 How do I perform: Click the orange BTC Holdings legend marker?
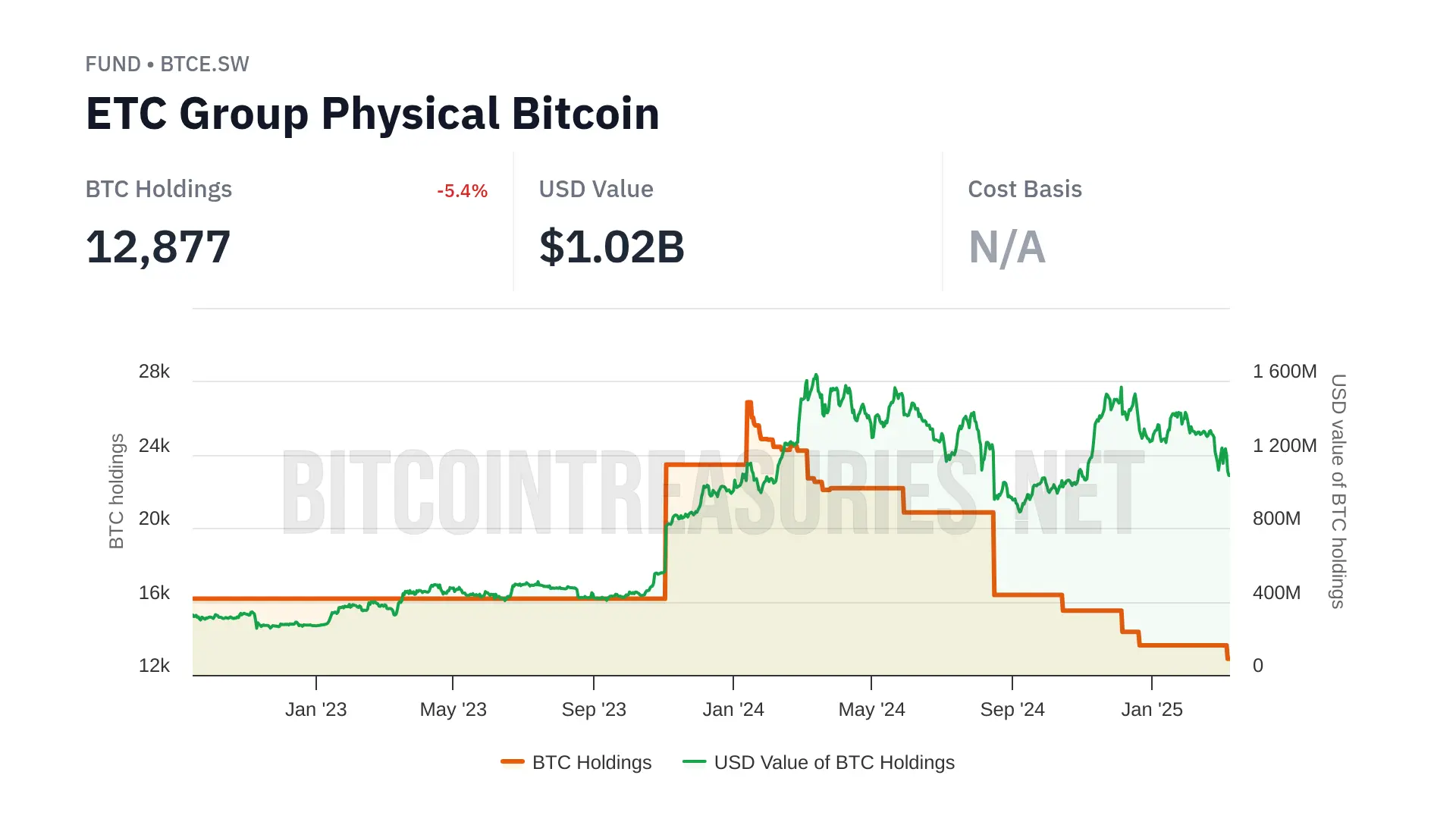pos(513,761)
